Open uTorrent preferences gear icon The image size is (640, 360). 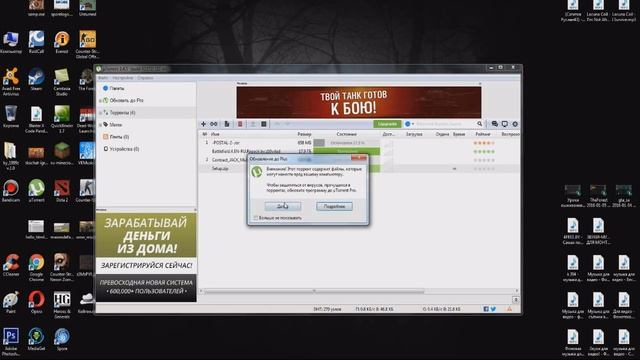coord(515,124)
